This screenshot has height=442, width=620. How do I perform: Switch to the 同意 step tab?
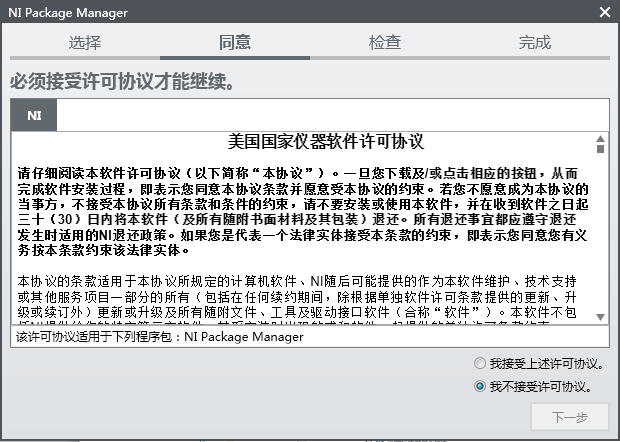pos(235,43)
